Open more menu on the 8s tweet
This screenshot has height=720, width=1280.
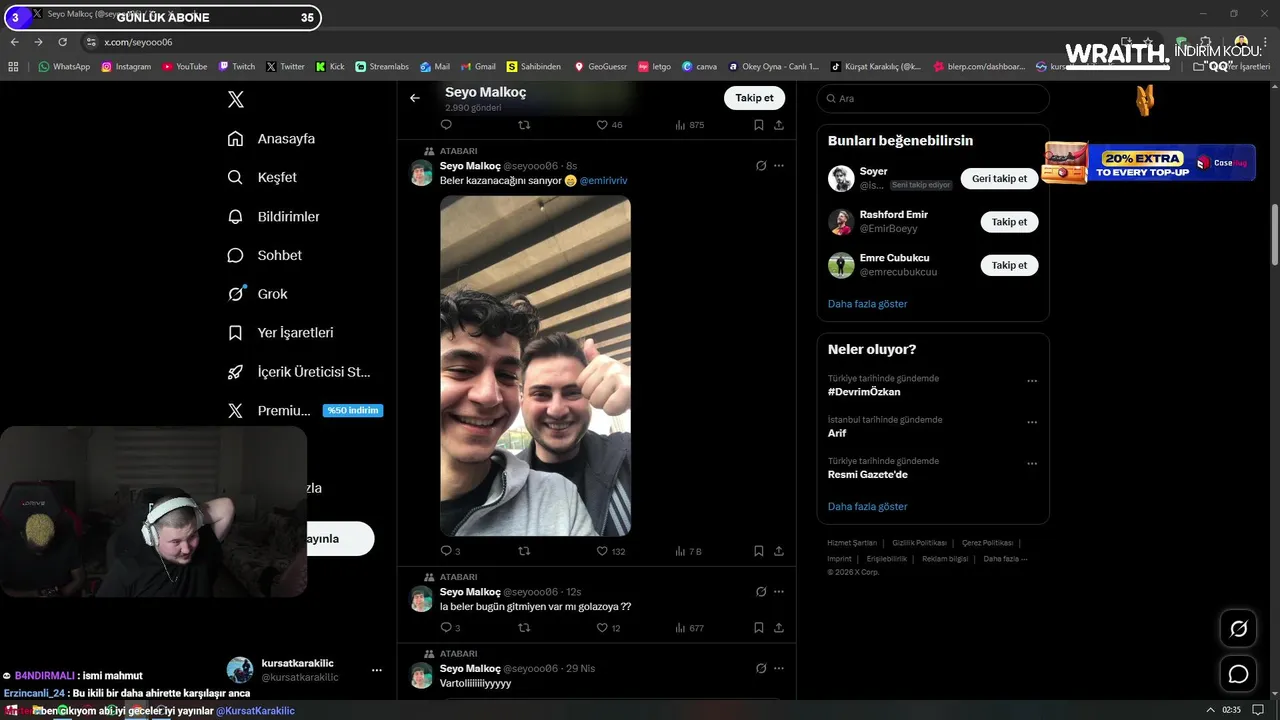tap(779, 166)
